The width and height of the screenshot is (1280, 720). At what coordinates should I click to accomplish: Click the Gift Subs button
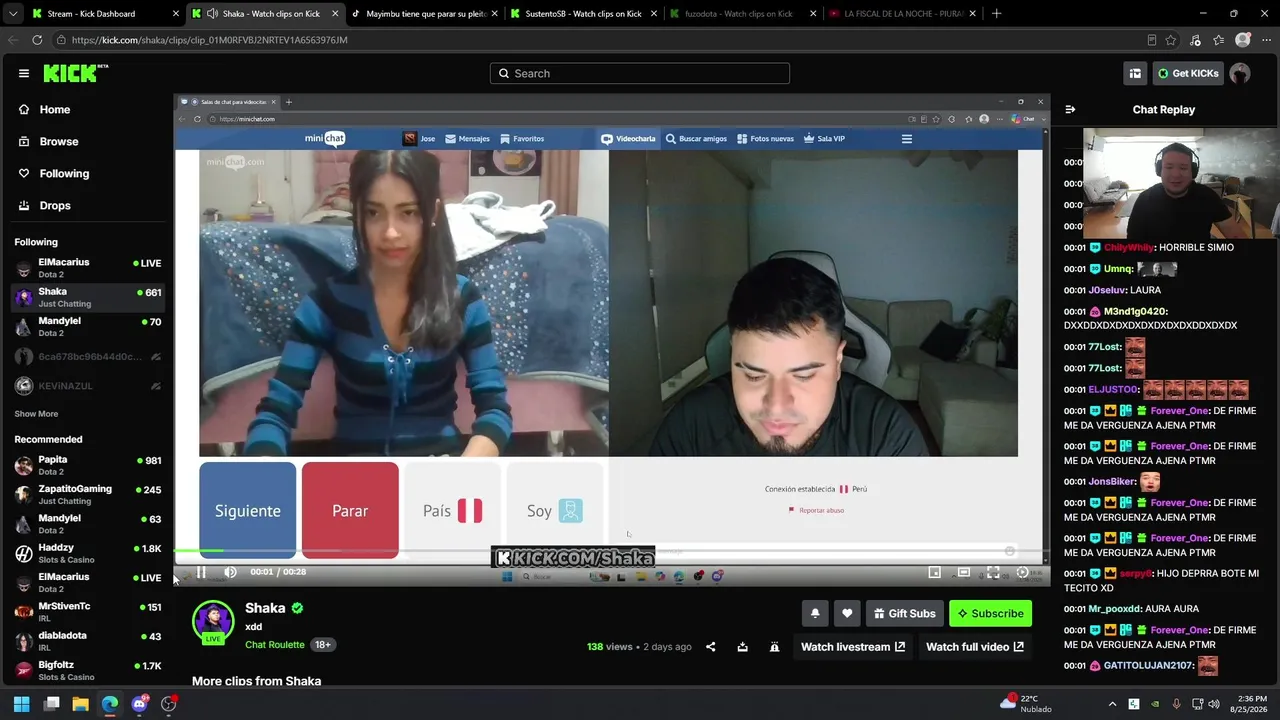(x=904, y=613)
